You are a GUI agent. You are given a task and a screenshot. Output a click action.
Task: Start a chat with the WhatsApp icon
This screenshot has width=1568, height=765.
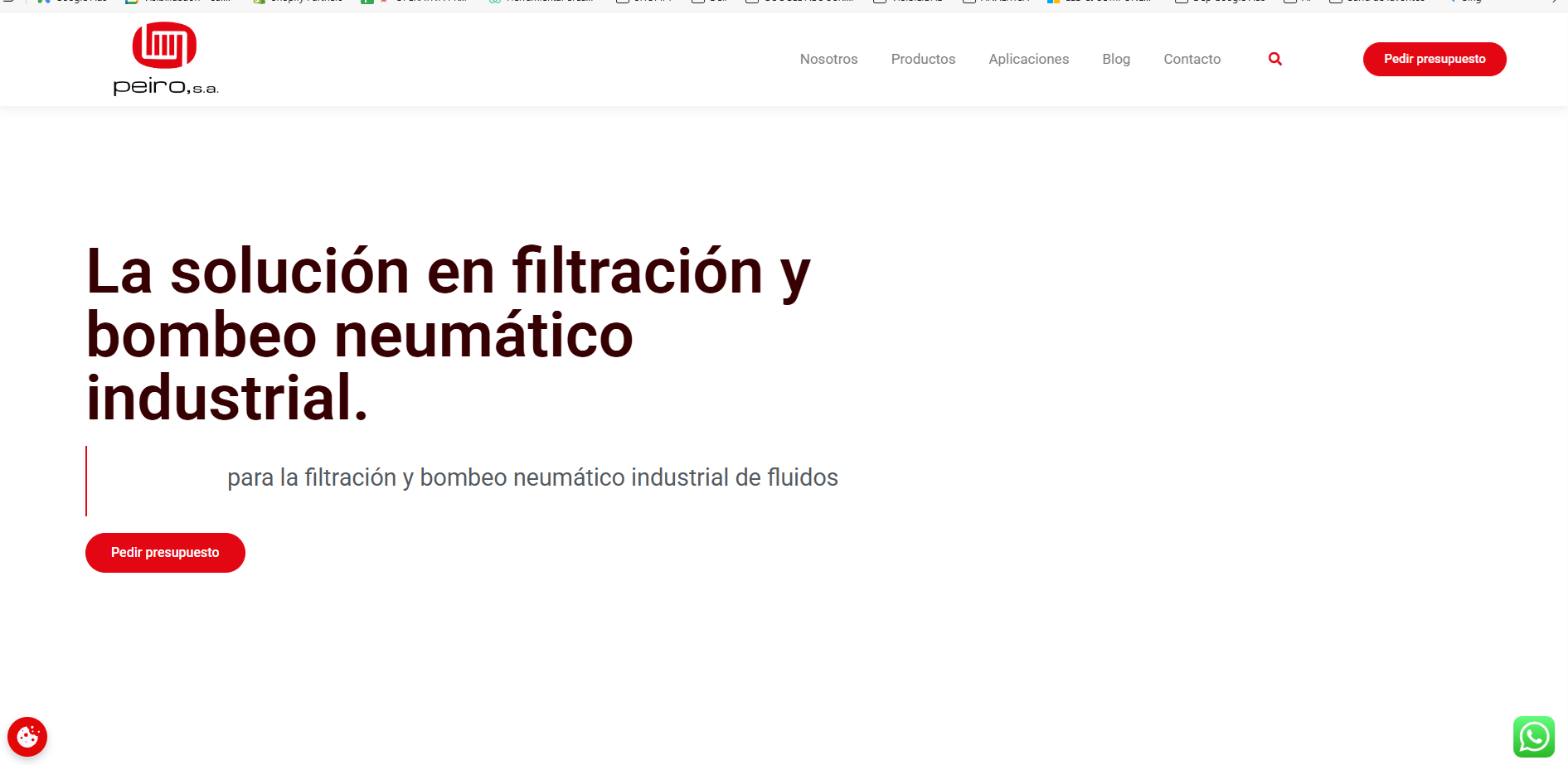[1533, 737]
